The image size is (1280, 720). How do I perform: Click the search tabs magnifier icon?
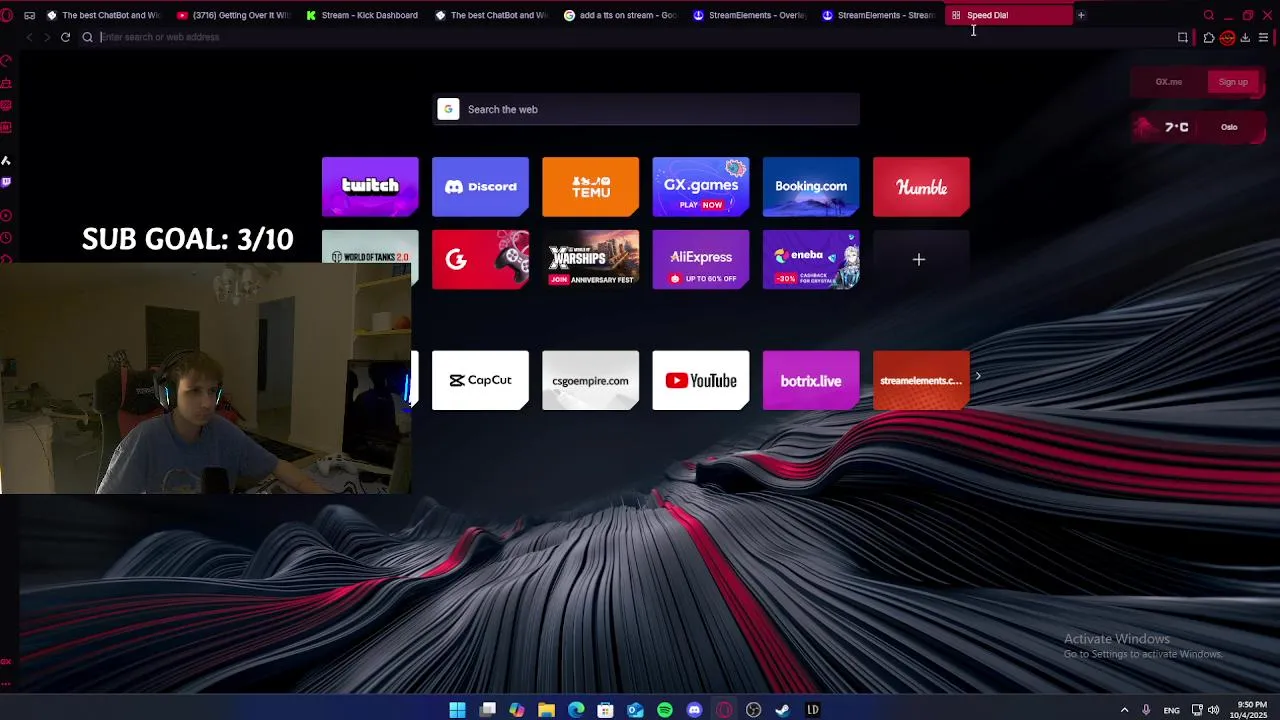[x=1209, y=15]
